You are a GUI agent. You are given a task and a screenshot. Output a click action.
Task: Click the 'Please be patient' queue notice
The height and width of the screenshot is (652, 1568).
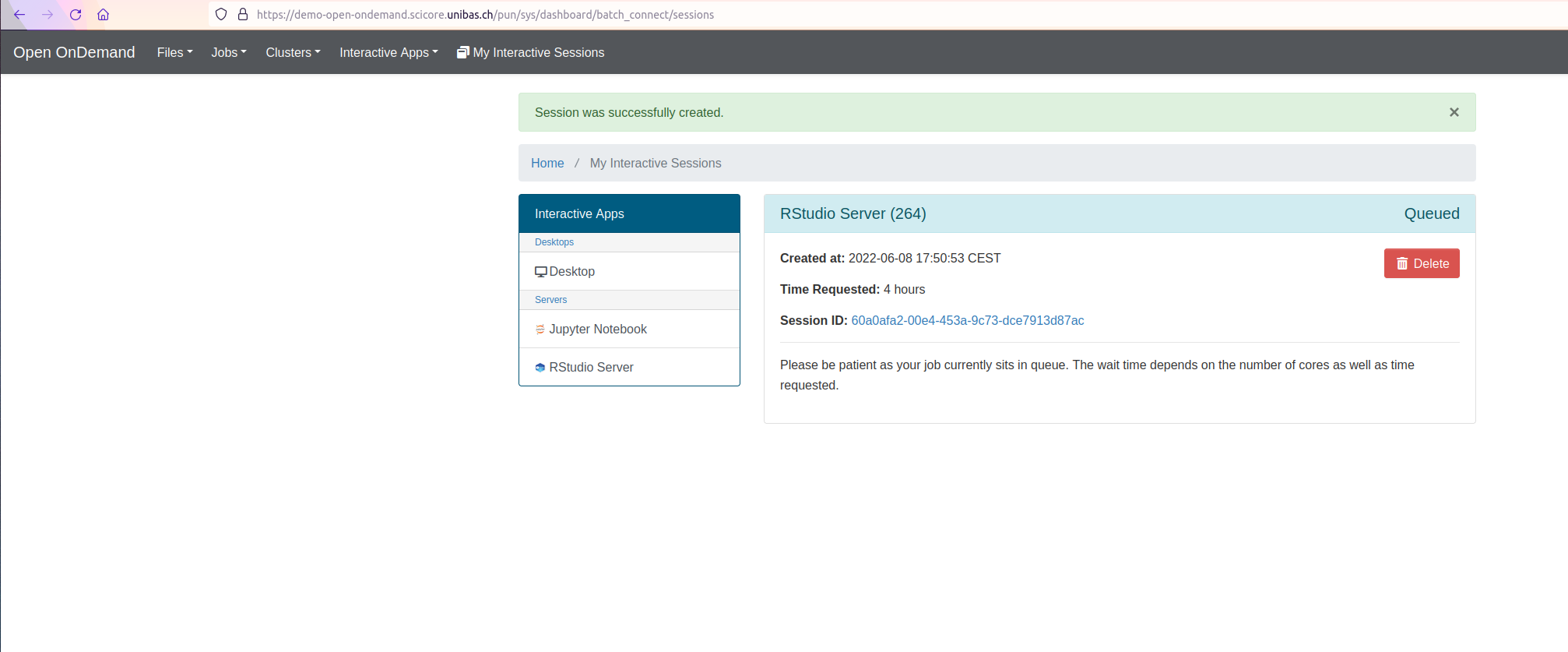pyautogui.click(x=1097, y=375)
